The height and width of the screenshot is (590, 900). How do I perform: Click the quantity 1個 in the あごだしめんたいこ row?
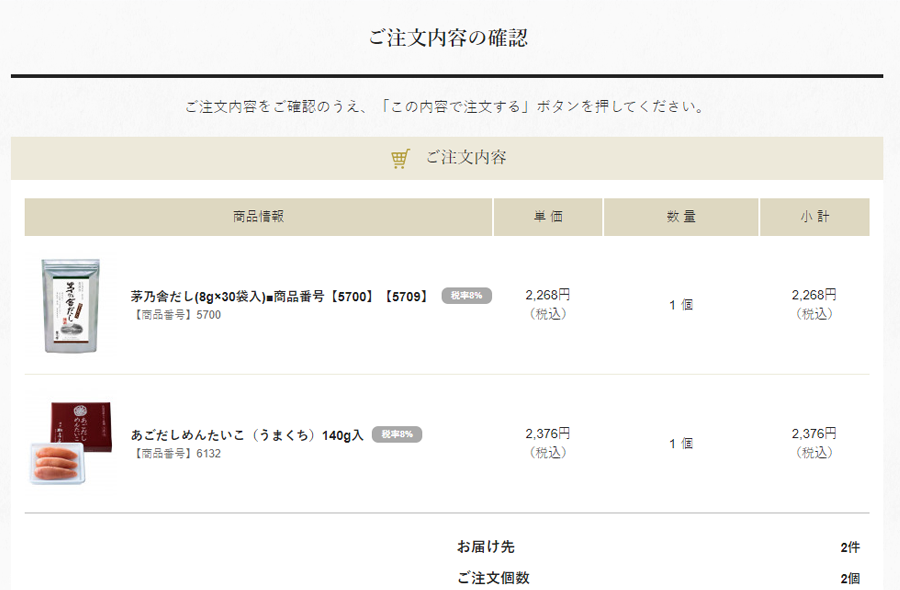pos(681,444)
